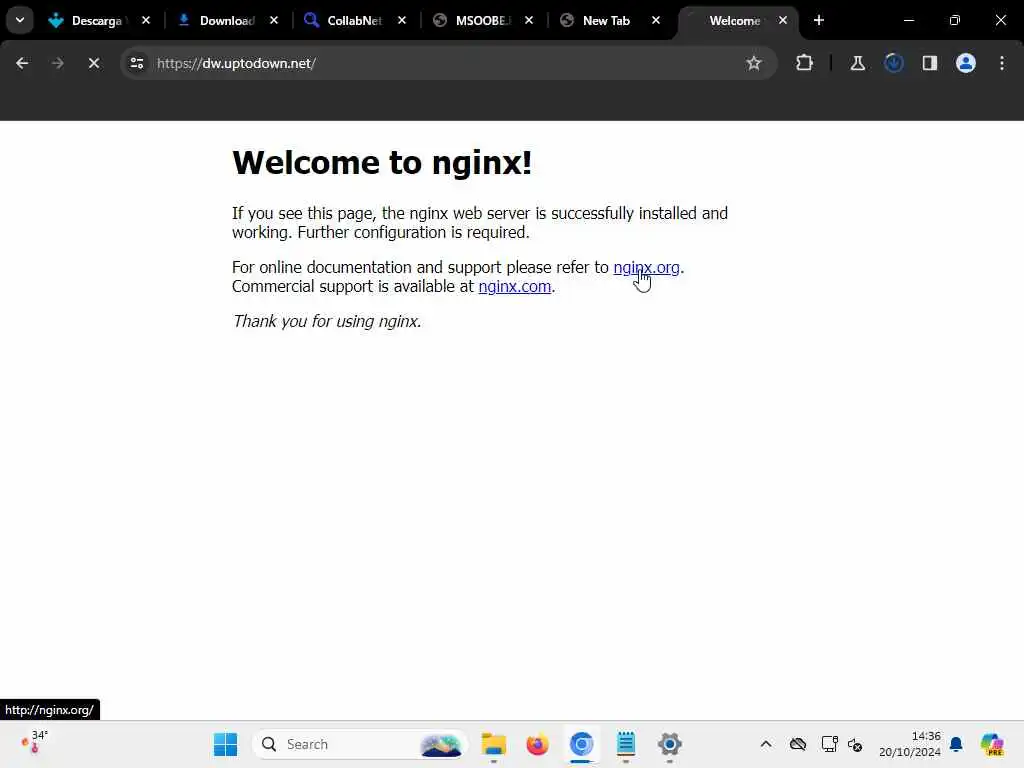
Task: Switch to the MSOOBE tab
Action: pyautogui.click(x=482, y=20)
